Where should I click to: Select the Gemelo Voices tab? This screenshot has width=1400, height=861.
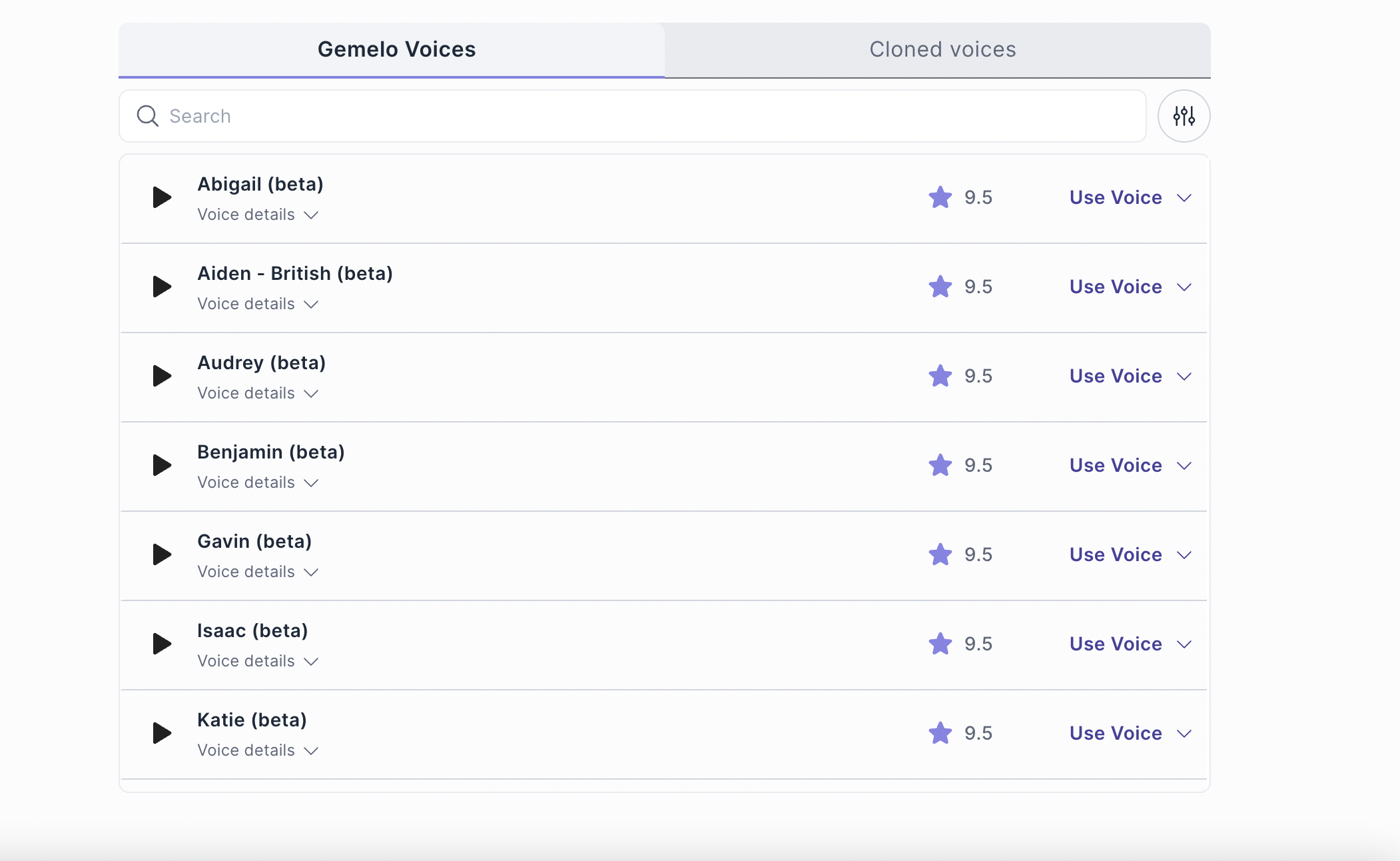click(396, 49)
